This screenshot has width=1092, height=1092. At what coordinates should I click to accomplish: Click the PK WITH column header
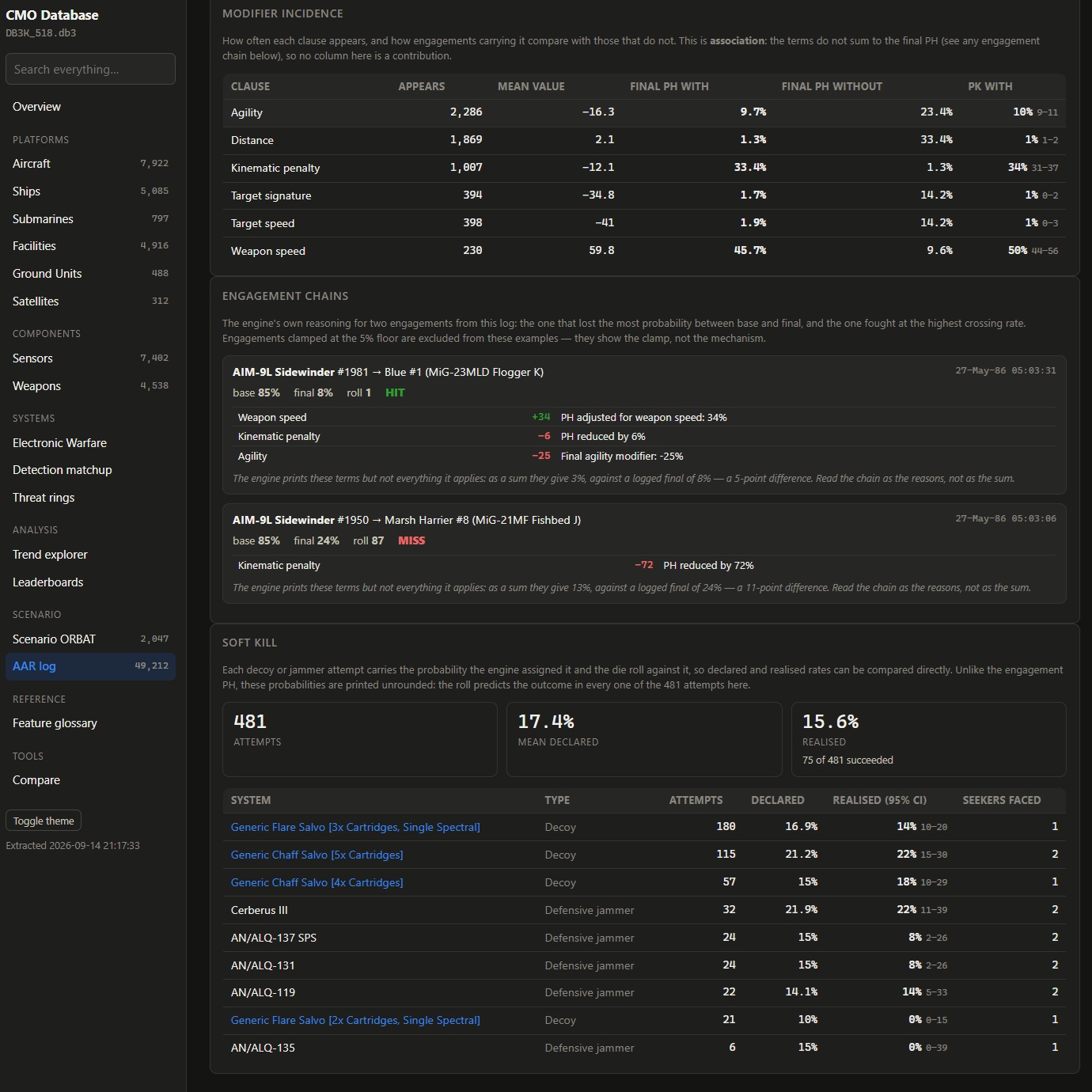point(990,86)
